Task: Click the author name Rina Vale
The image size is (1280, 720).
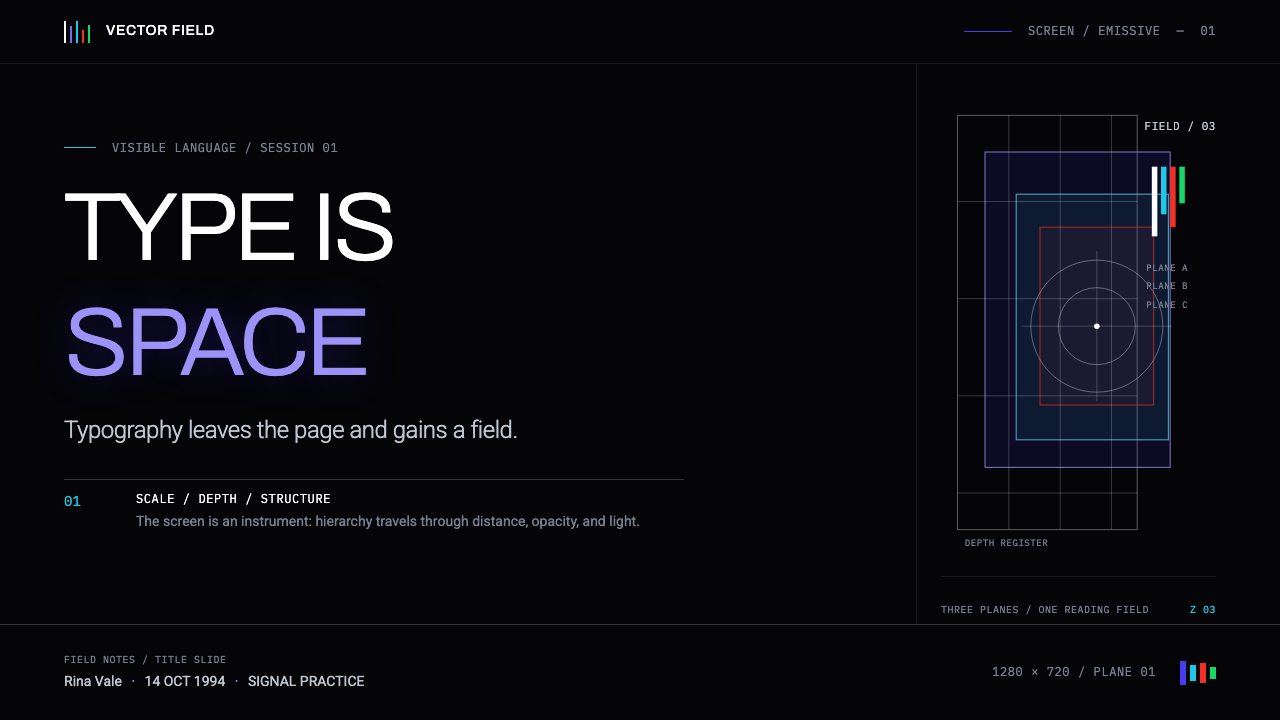Action: 93,681
